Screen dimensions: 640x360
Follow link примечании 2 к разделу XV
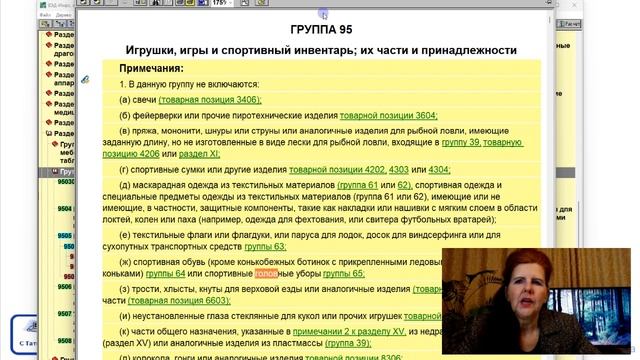[x=349, y=331]
